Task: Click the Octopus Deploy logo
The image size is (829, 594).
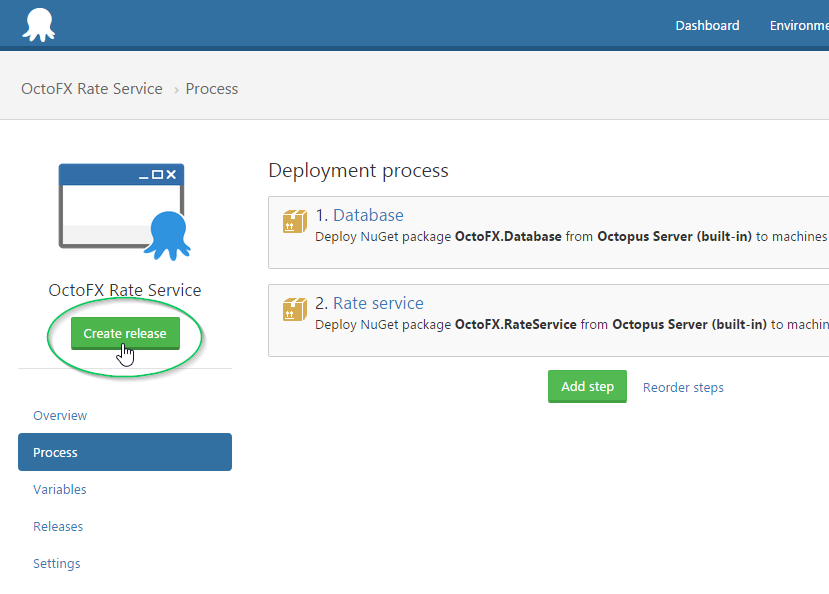Action: (39, 25)
